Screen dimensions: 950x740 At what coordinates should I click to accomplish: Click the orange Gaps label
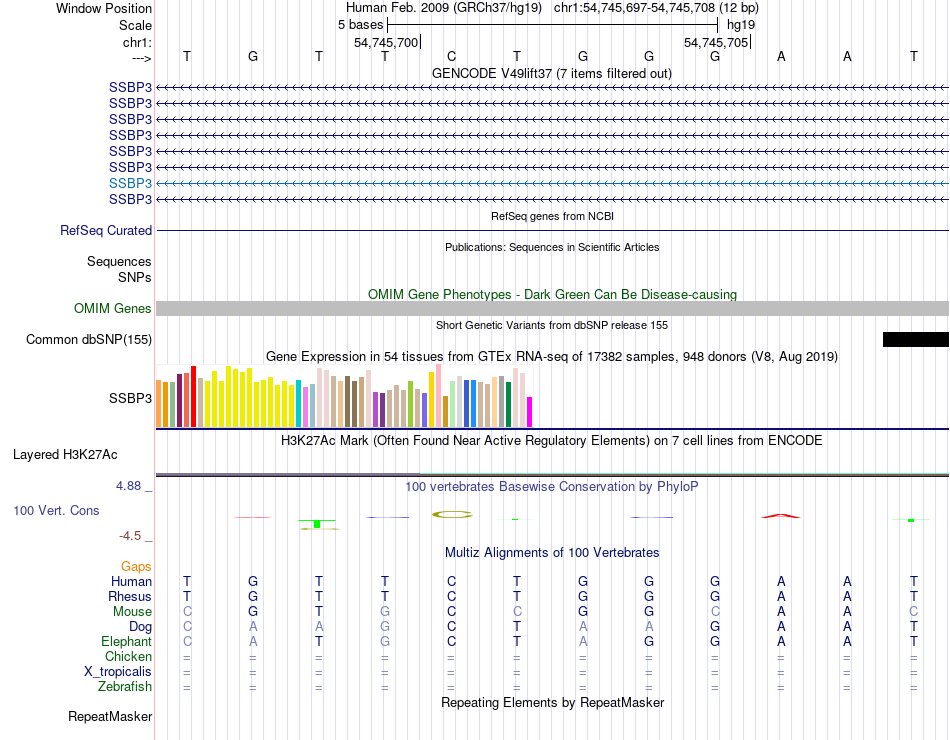136,566
